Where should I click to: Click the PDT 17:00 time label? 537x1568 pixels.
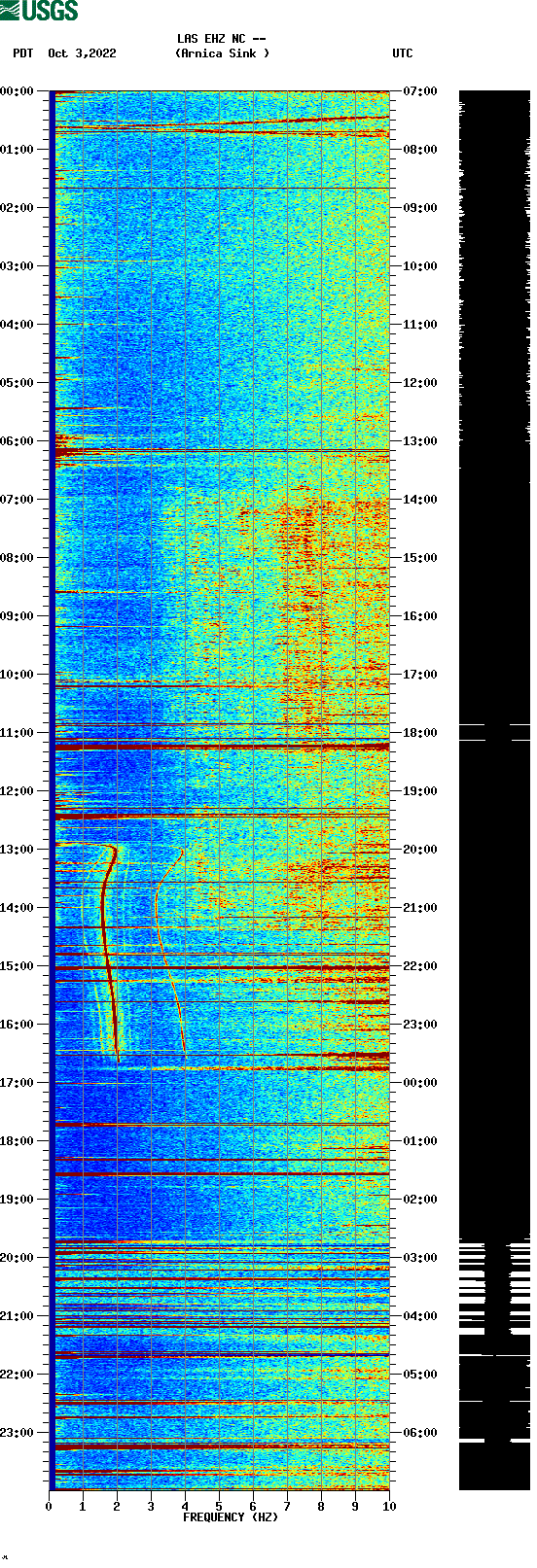17,1083
